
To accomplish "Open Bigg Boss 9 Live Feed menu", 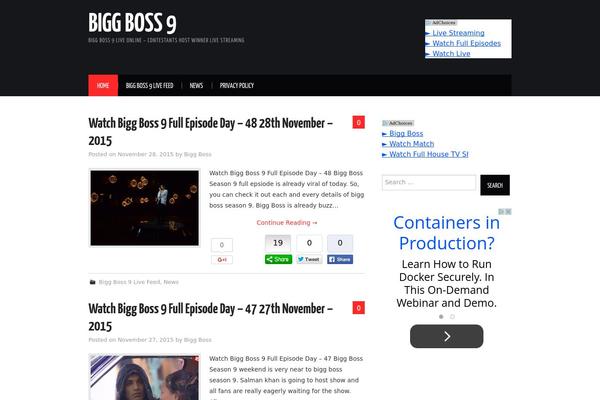I will [149, 85].
